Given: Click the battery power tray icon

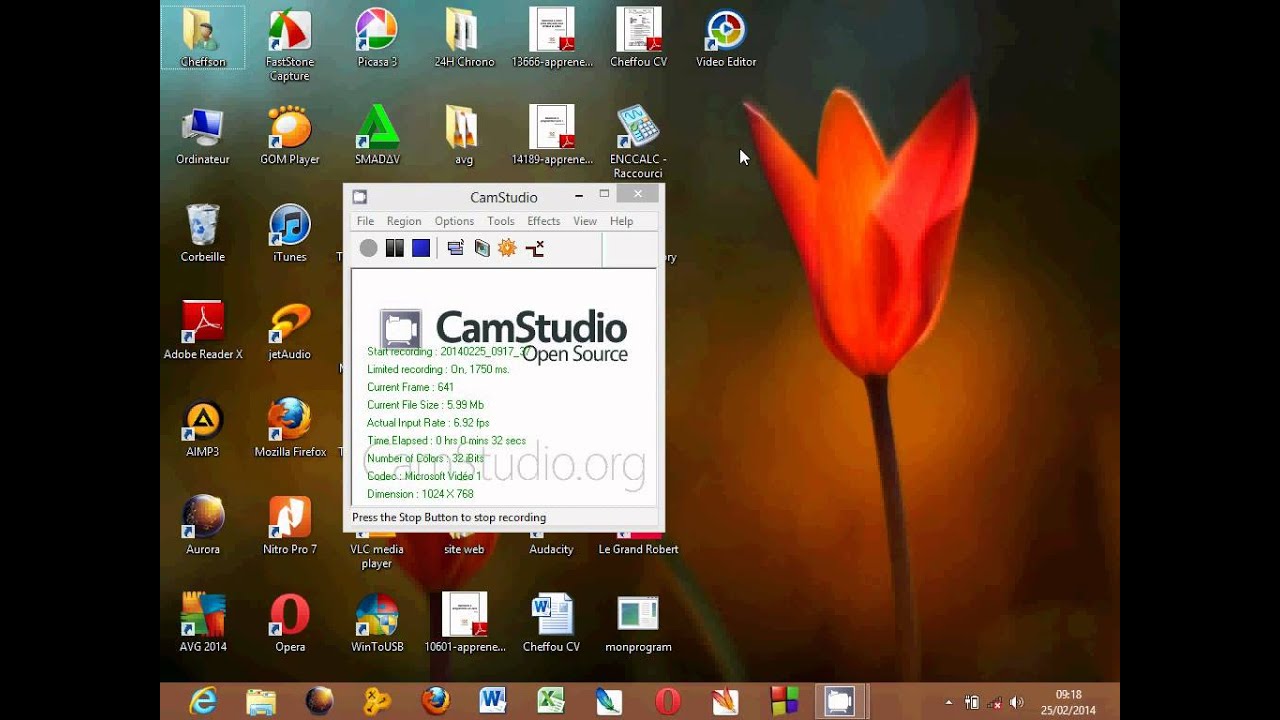Looking at the screenshot, I should tap(971, 702).
